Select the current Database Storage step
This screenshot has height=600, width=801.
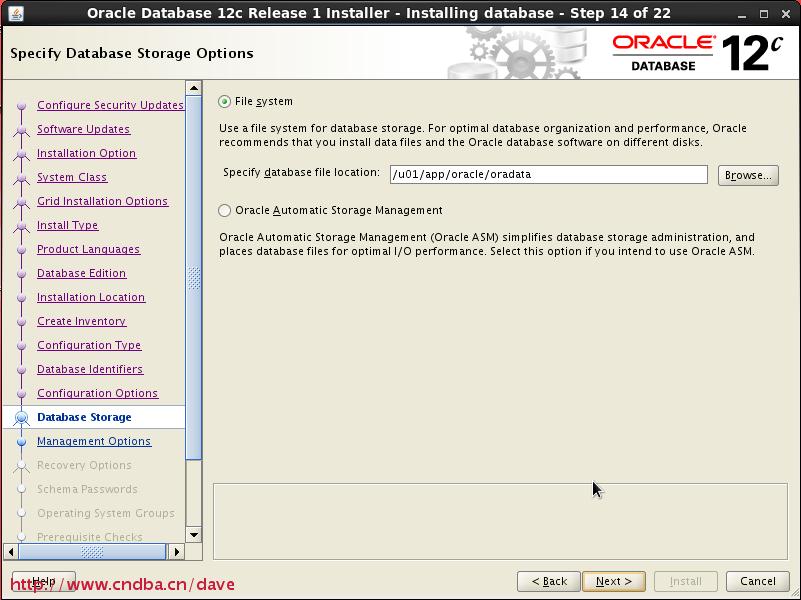point(84,417)
